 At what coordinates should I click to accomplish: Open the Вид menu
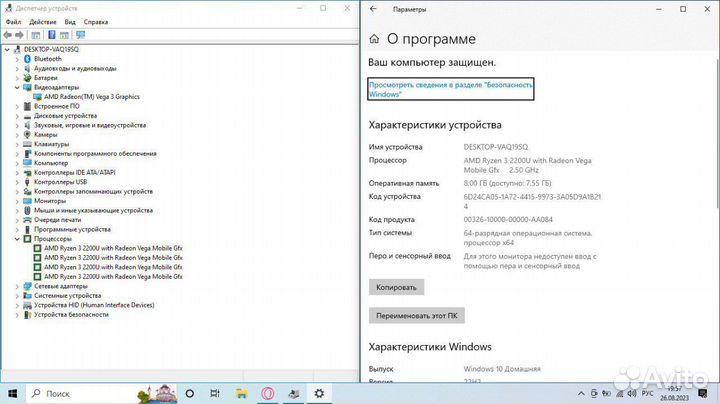pyautogui.click(x=70, y=22)
